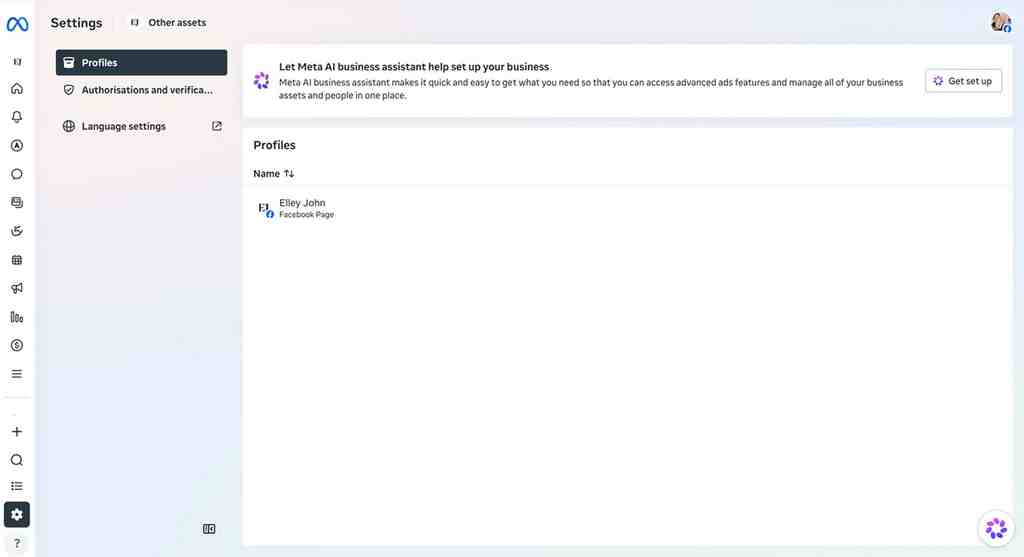Open Insights bar chart icon

[x=17, y=317]
